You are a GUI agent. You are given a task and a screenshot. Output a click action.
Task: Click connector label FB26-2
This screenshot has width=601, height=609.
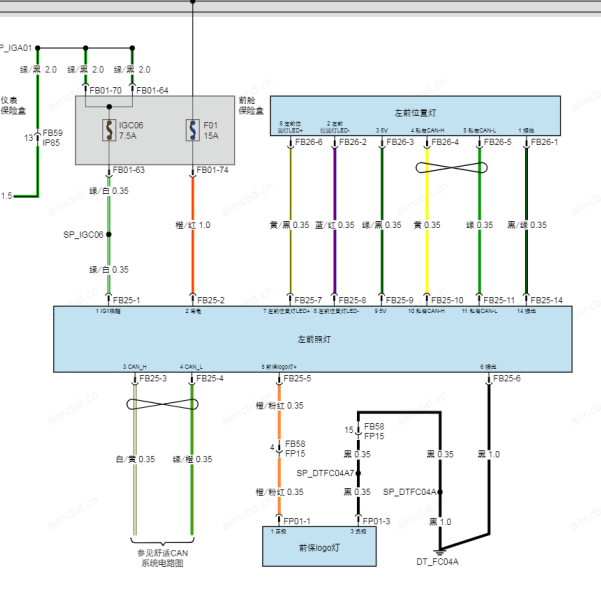353,142
